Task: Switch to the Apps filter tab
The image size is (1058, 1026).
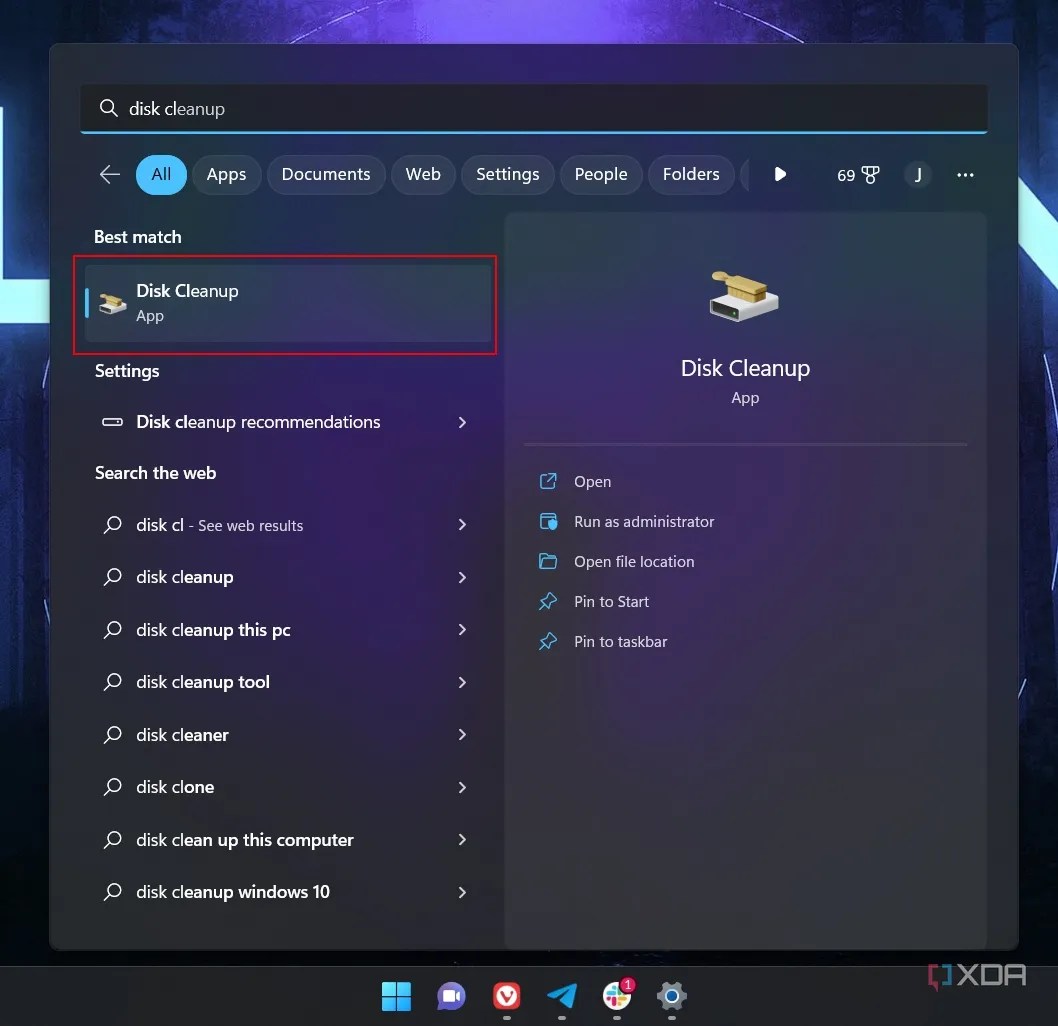Action: [x=226, y=174]
